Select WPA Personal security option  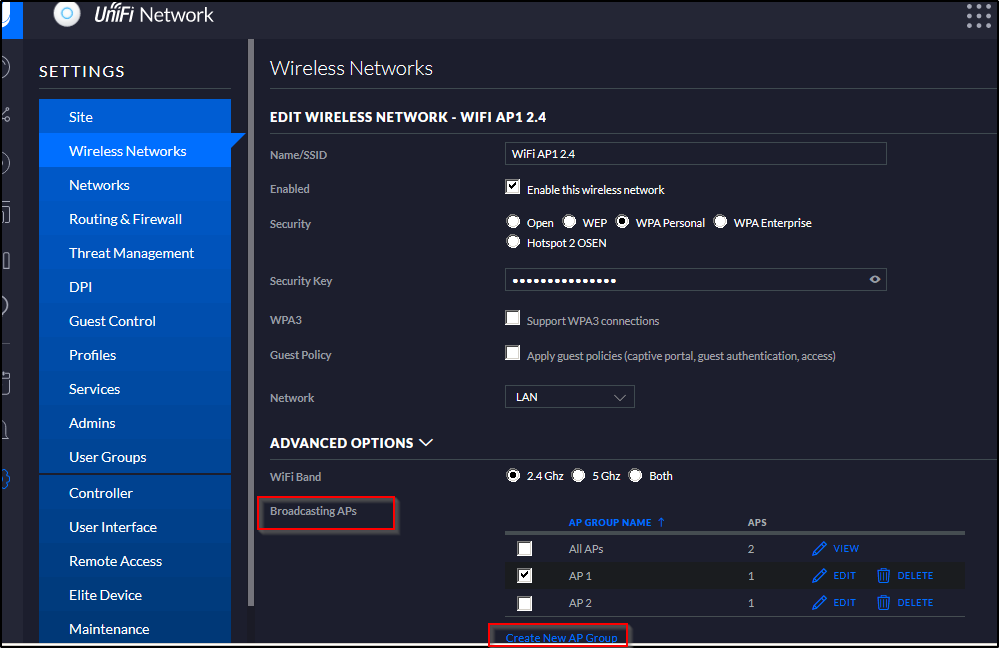click(622, 222)
